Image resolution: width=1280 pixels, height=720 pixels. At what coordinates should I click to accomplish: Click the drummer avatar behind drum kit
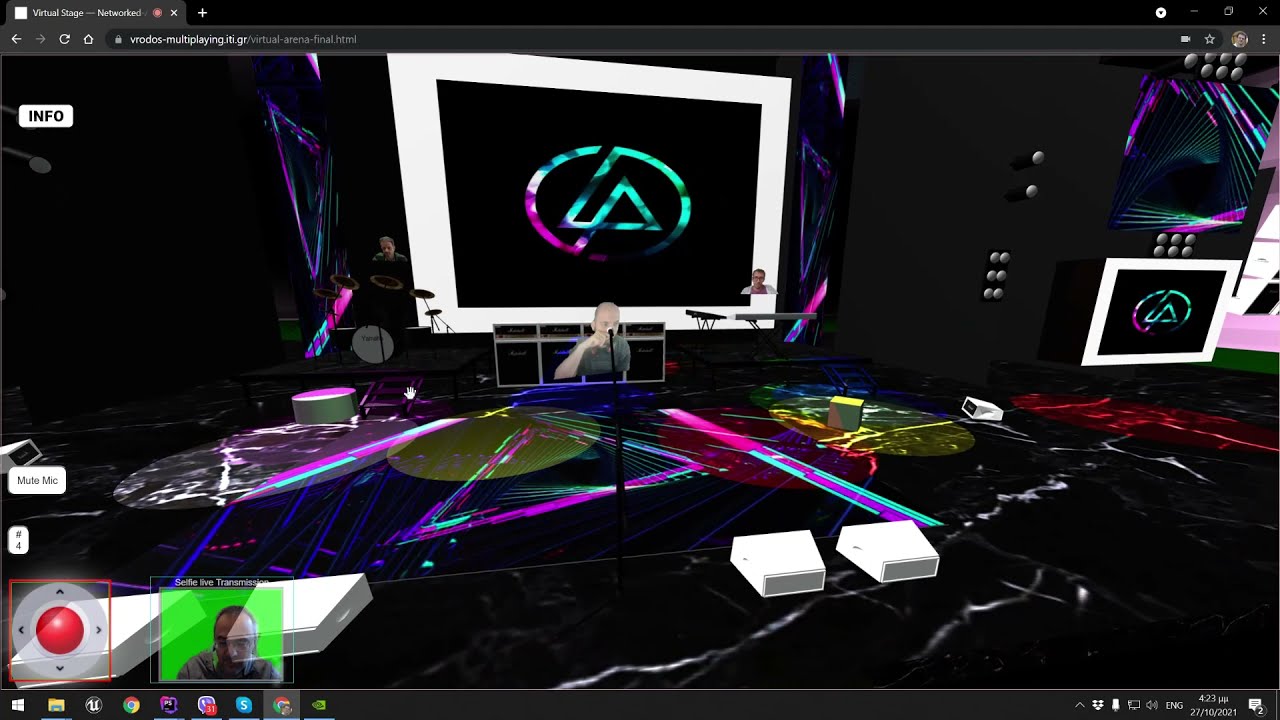point(388,251)
